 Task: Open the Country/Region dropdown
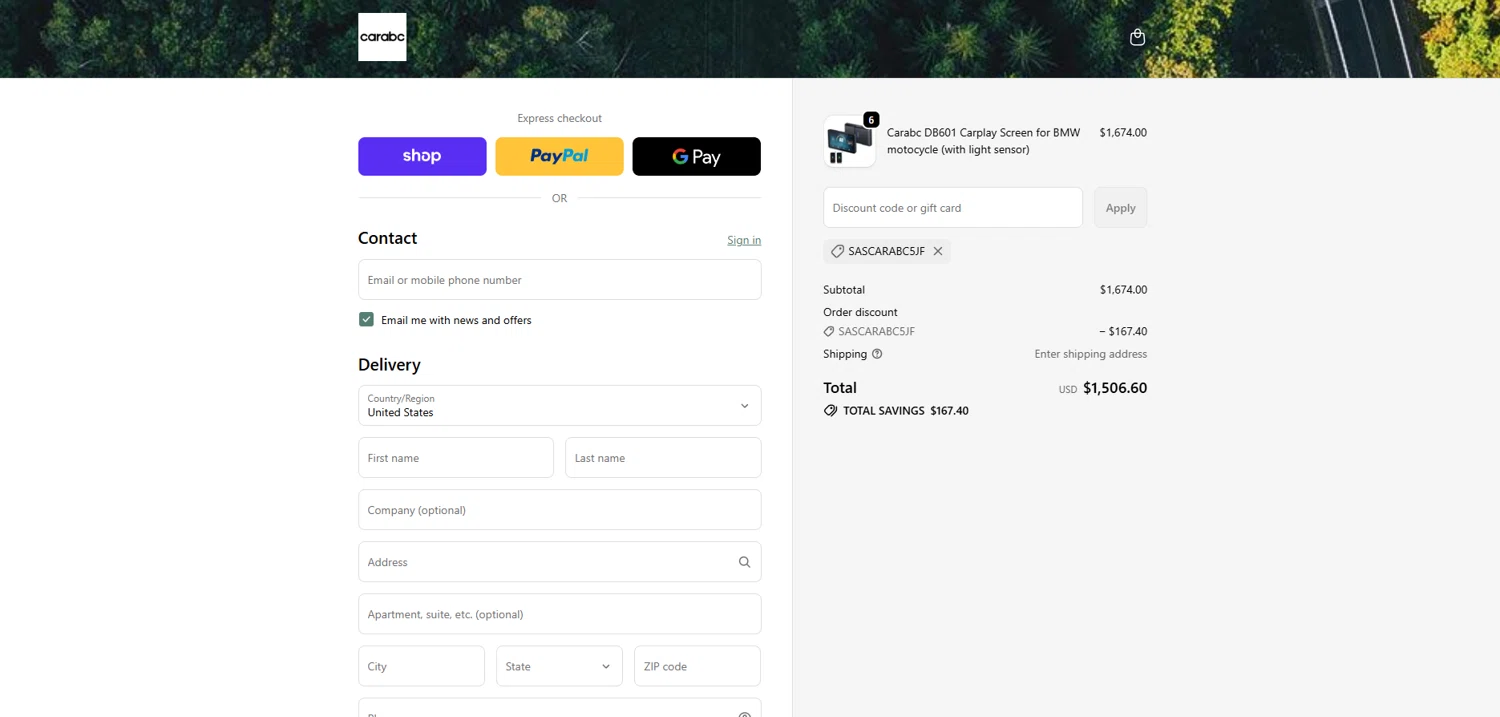coord(560,405)
